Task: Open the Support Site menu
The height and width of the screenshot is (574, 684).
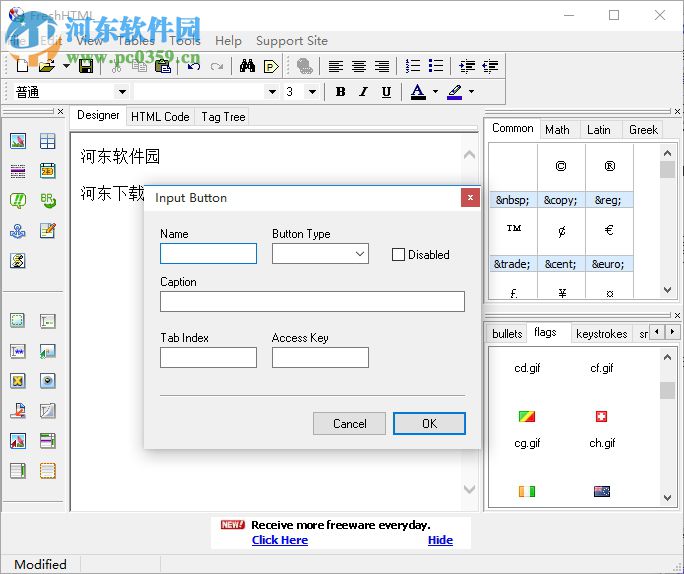Action: pos(292,41)
